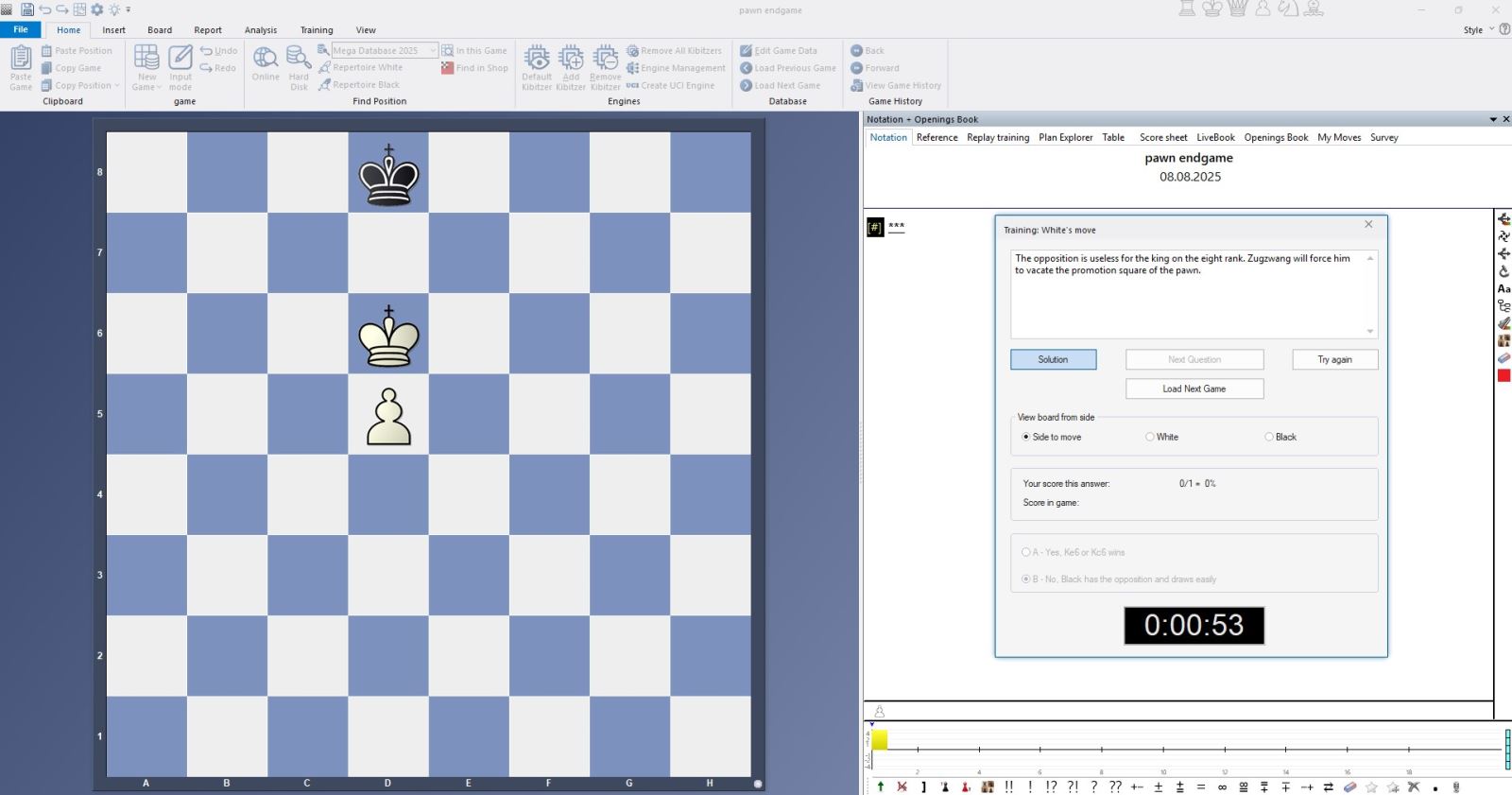The image size is (1512, 795).
Task: Switch to the LiveBook tab
Action: (x=1215, y=137)
